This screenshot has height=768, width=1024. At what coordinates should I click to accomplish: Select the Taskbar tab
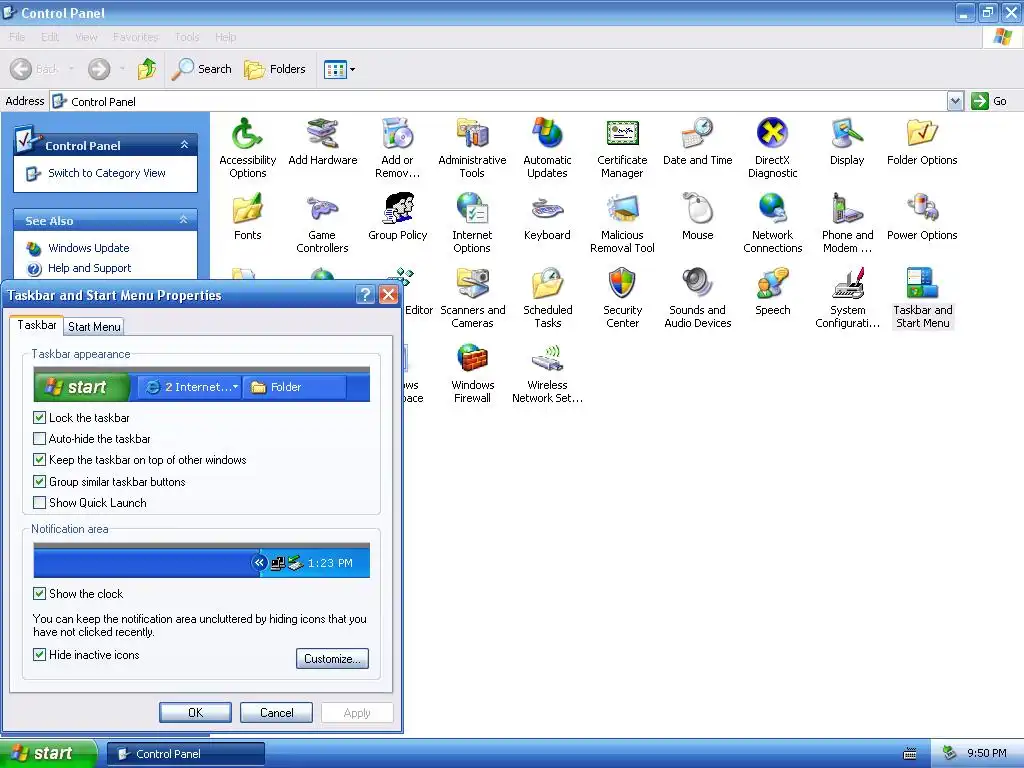point(37,325)
